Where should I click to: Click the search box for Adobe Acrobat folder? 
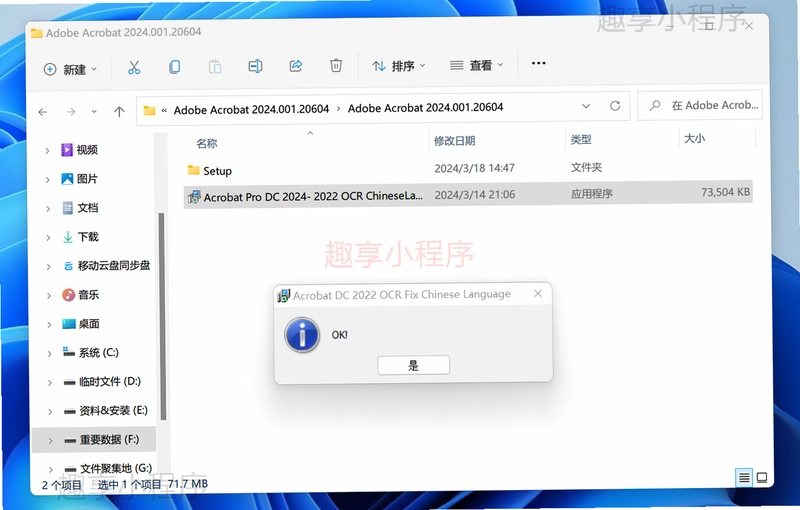click(700, 106)
